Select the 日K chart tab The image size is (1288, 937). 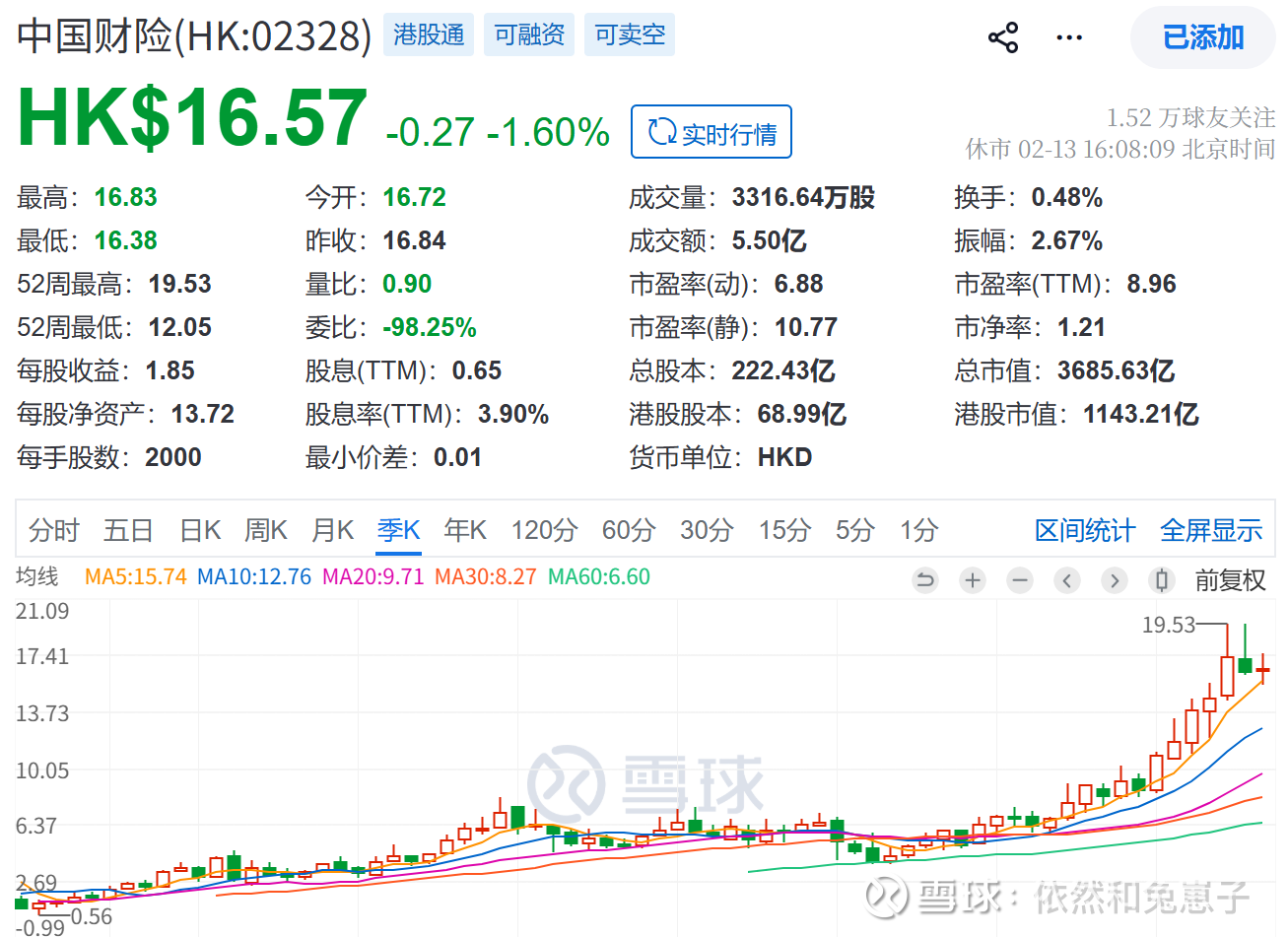coord(200,530)
